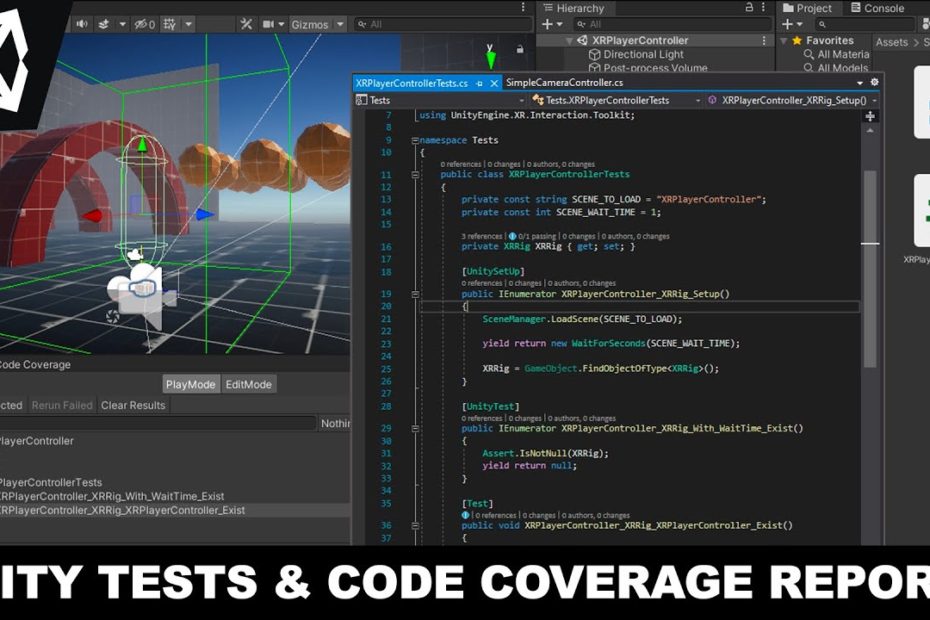930x620 pixels.
Task: Click Assets in Project breadcrumb
Action: coord(891,42)
